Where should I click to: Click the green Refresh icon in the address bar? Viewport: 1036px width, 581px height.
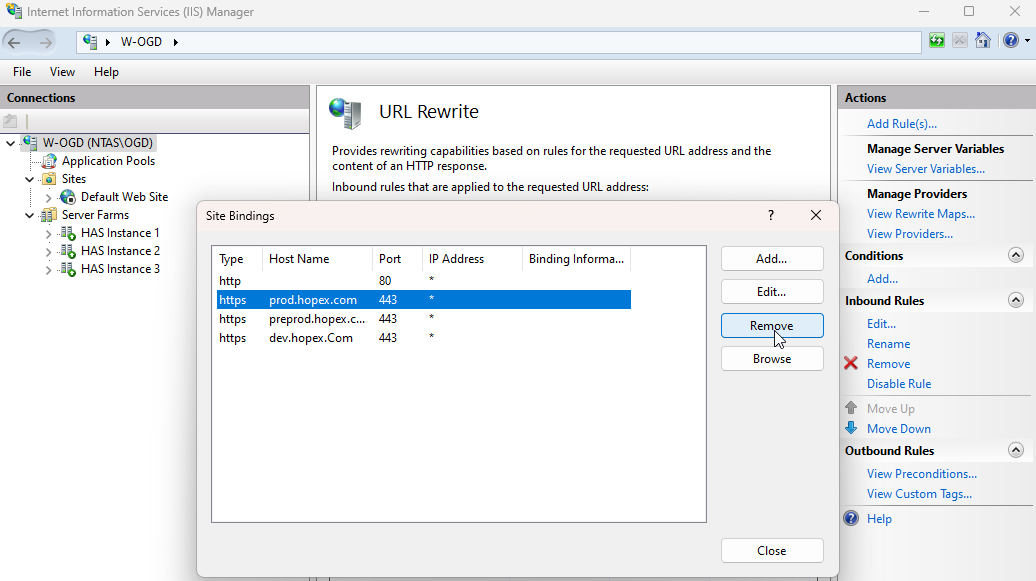(x=936, y=41)
